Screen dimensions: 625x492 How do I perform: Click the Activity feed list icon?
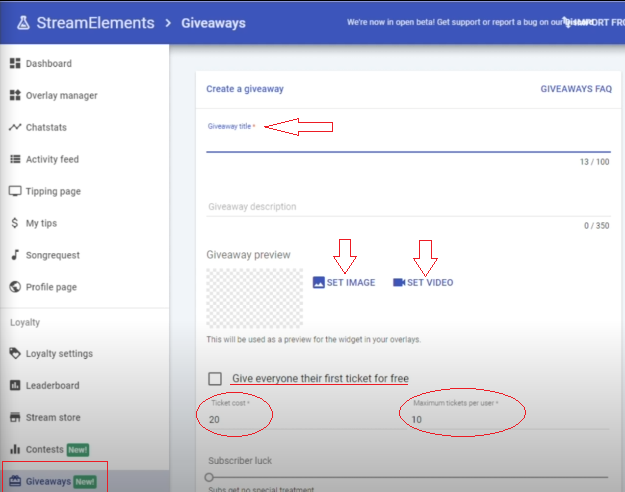pyautogui.click(x=15, y=159)
